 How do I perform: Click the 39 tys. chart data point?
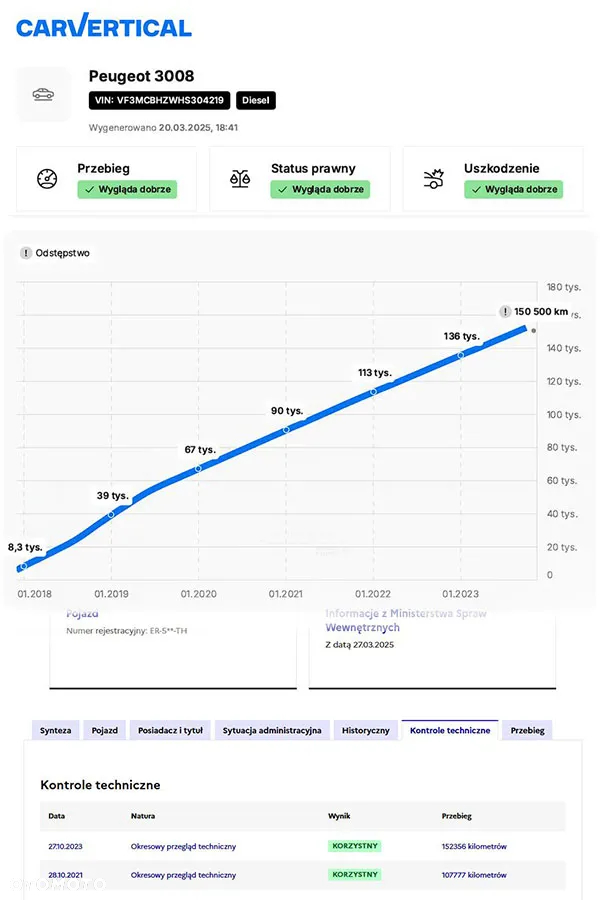[111, 514]
